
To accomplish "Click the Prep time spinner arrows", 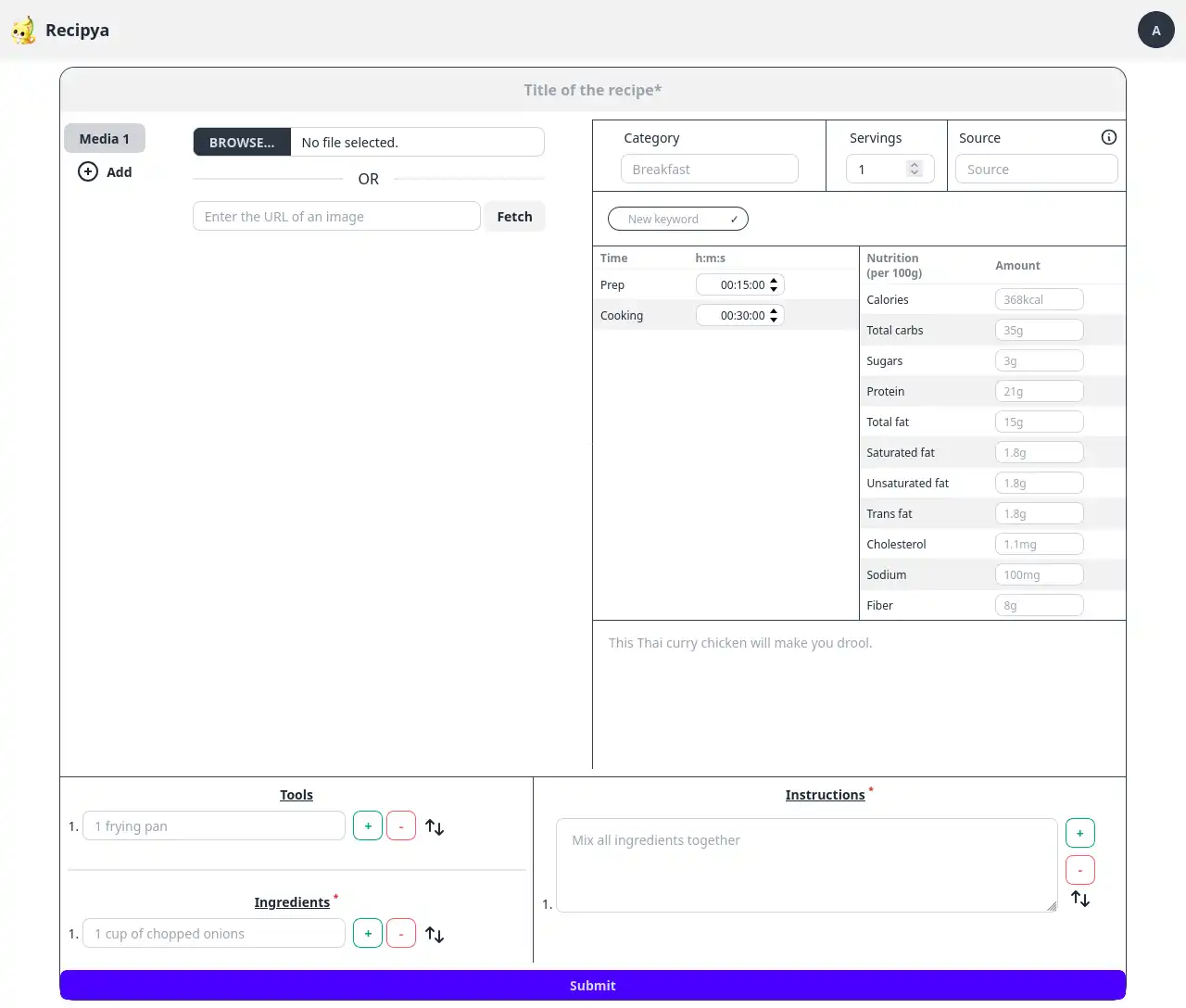I will coord(774,285).
